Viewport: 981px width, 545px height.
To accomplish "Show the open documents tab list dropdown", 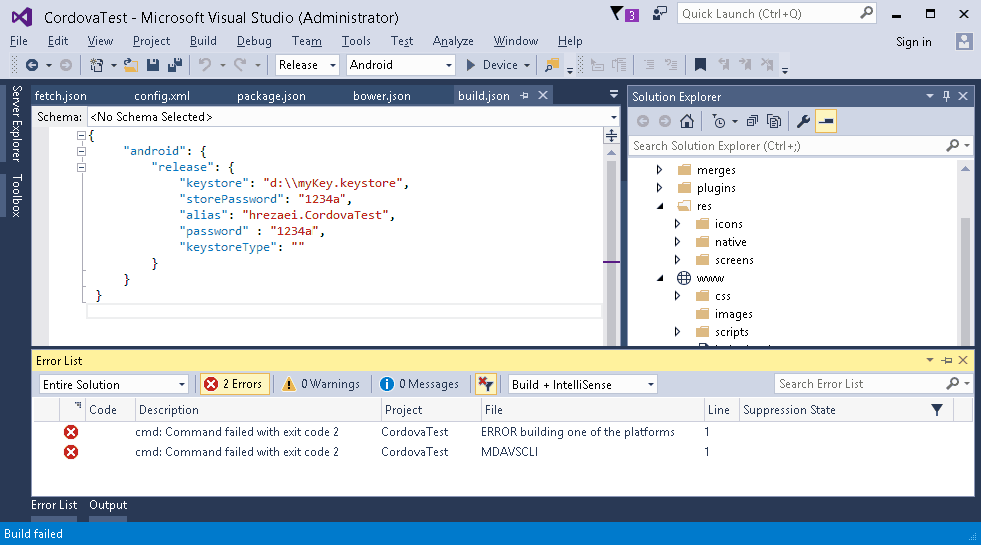I will [614, 95].
